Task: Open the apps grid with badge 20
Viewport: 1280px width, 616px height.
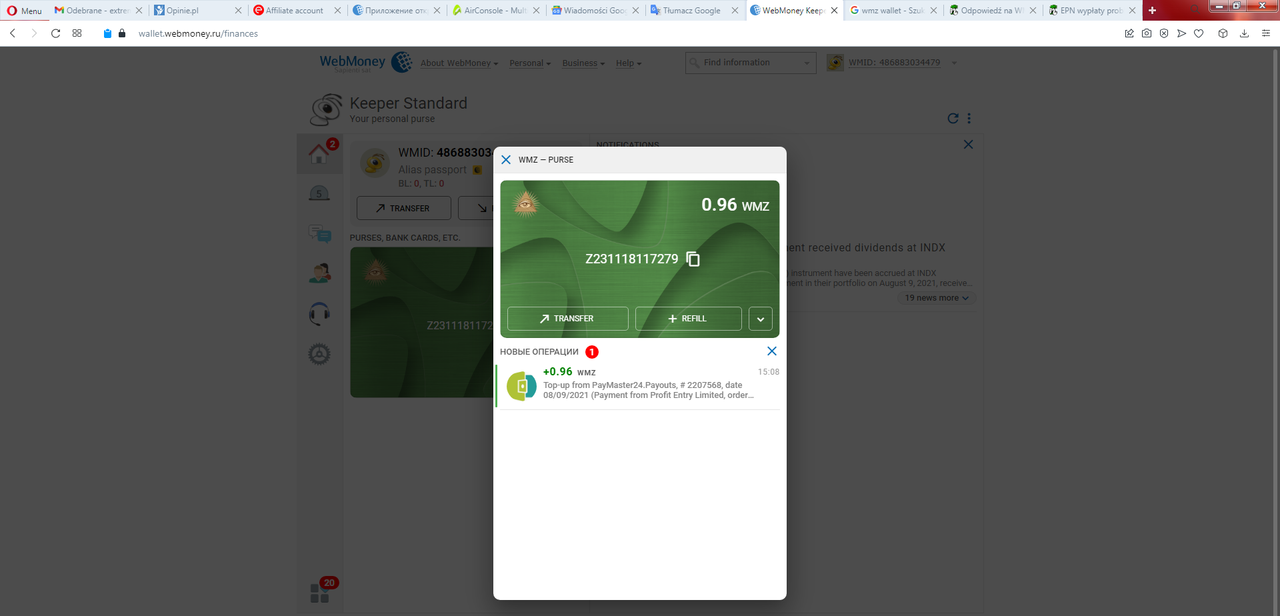Action: pos(319,593)
